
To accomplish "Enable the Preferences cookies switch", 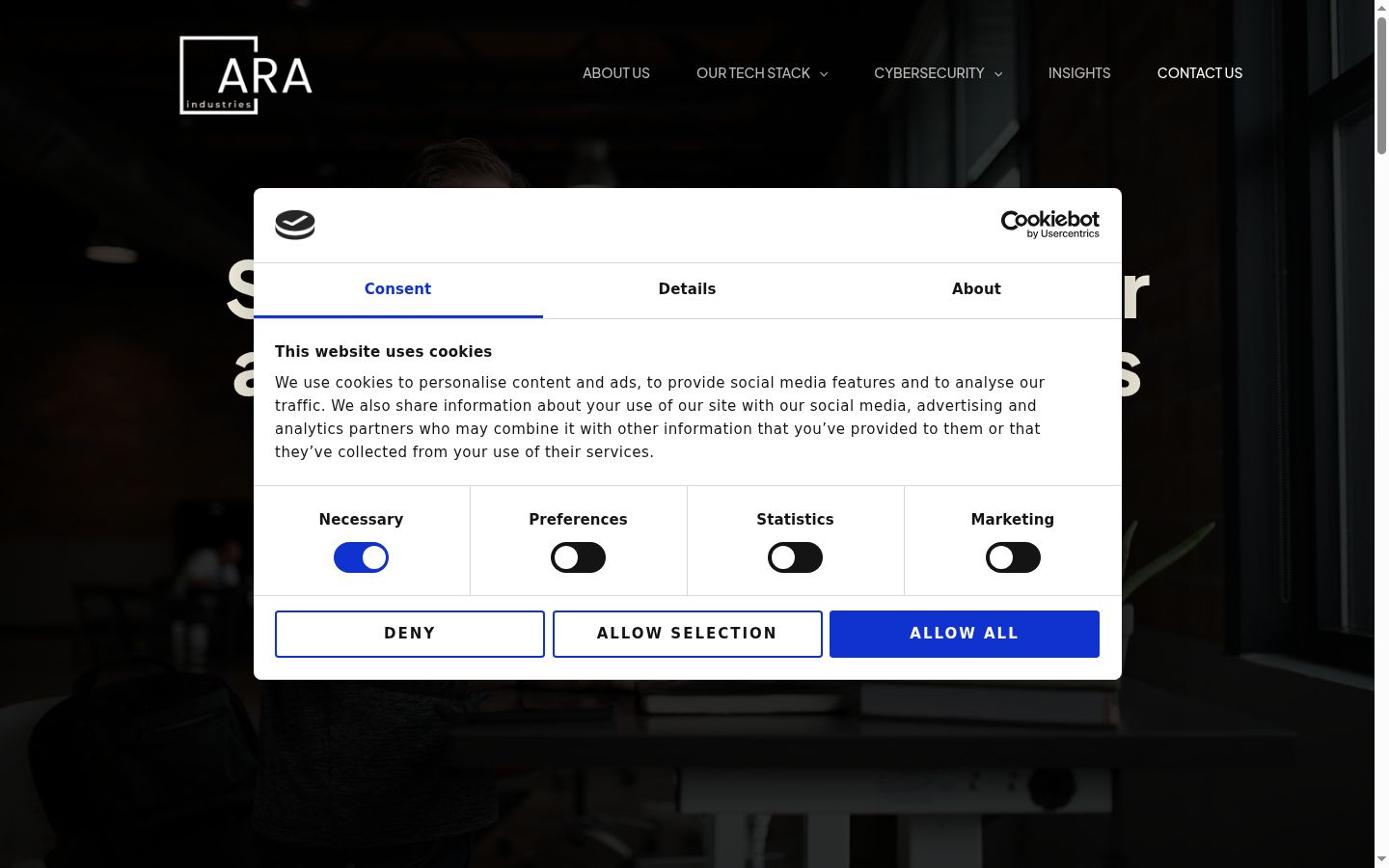I will tap(578, 557).
